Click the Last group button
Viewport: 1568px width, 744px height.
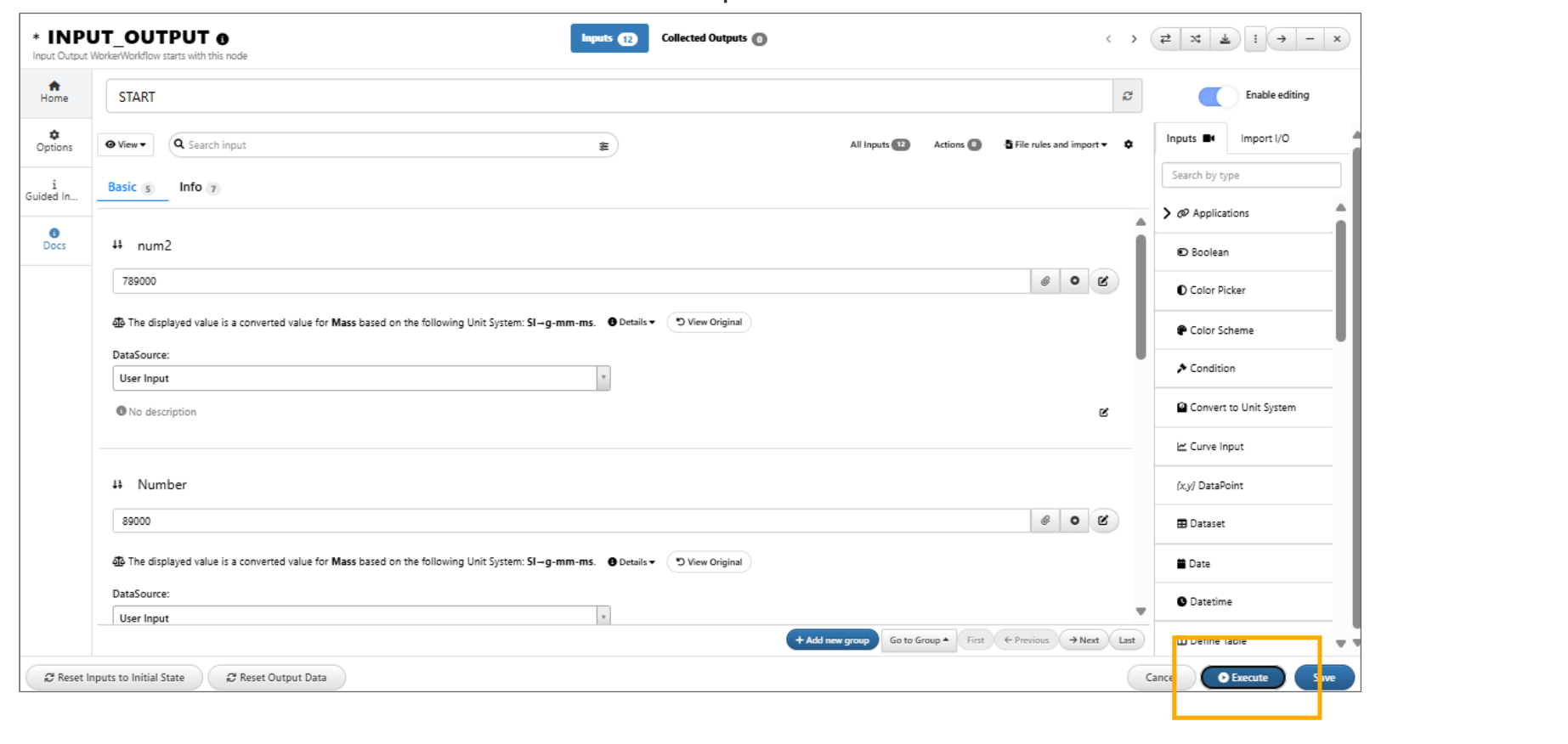pos(1127,640)
